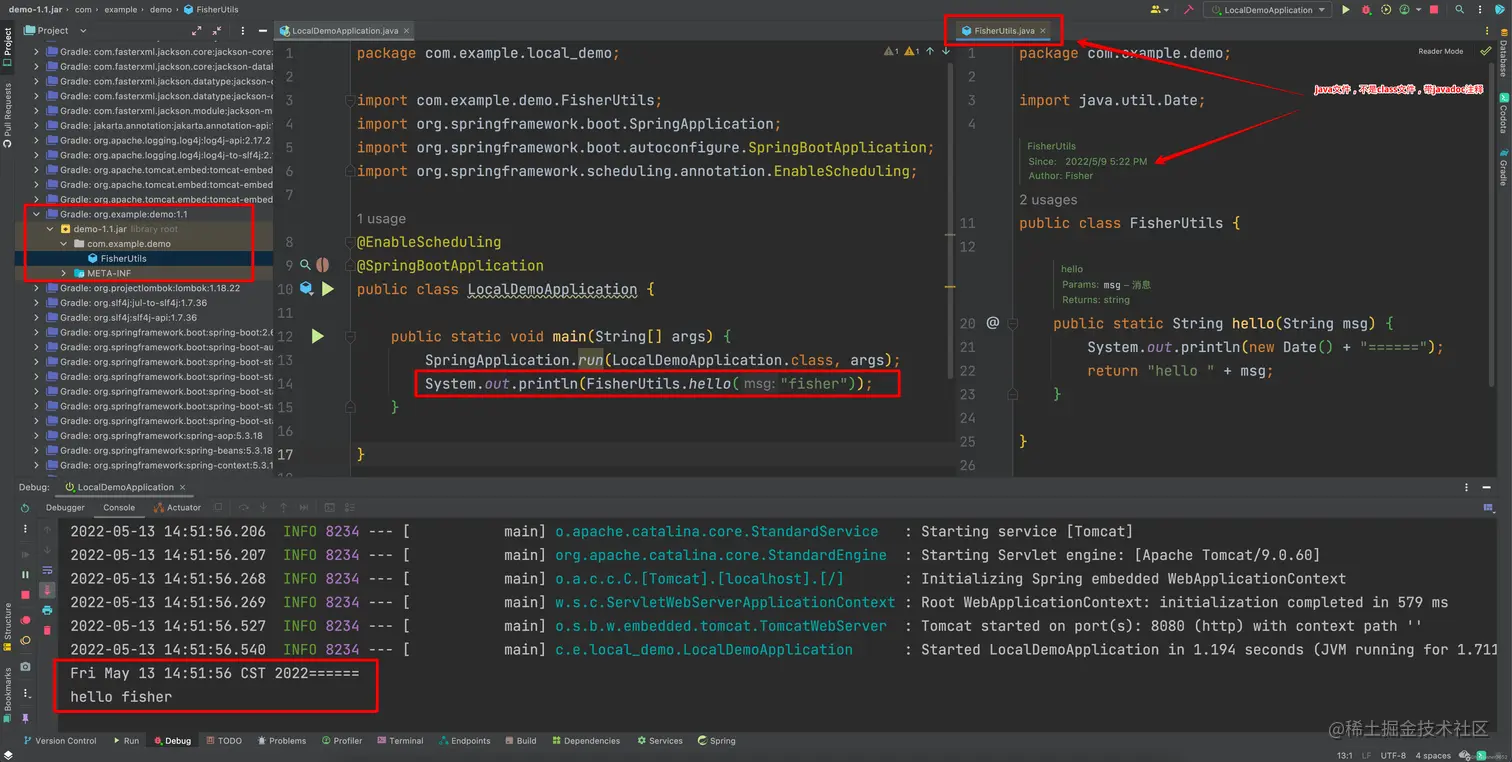This screenshot has height=762, width=1512.
Task: Select FisherUtils in the project tree
Action: tap(123, 258)
